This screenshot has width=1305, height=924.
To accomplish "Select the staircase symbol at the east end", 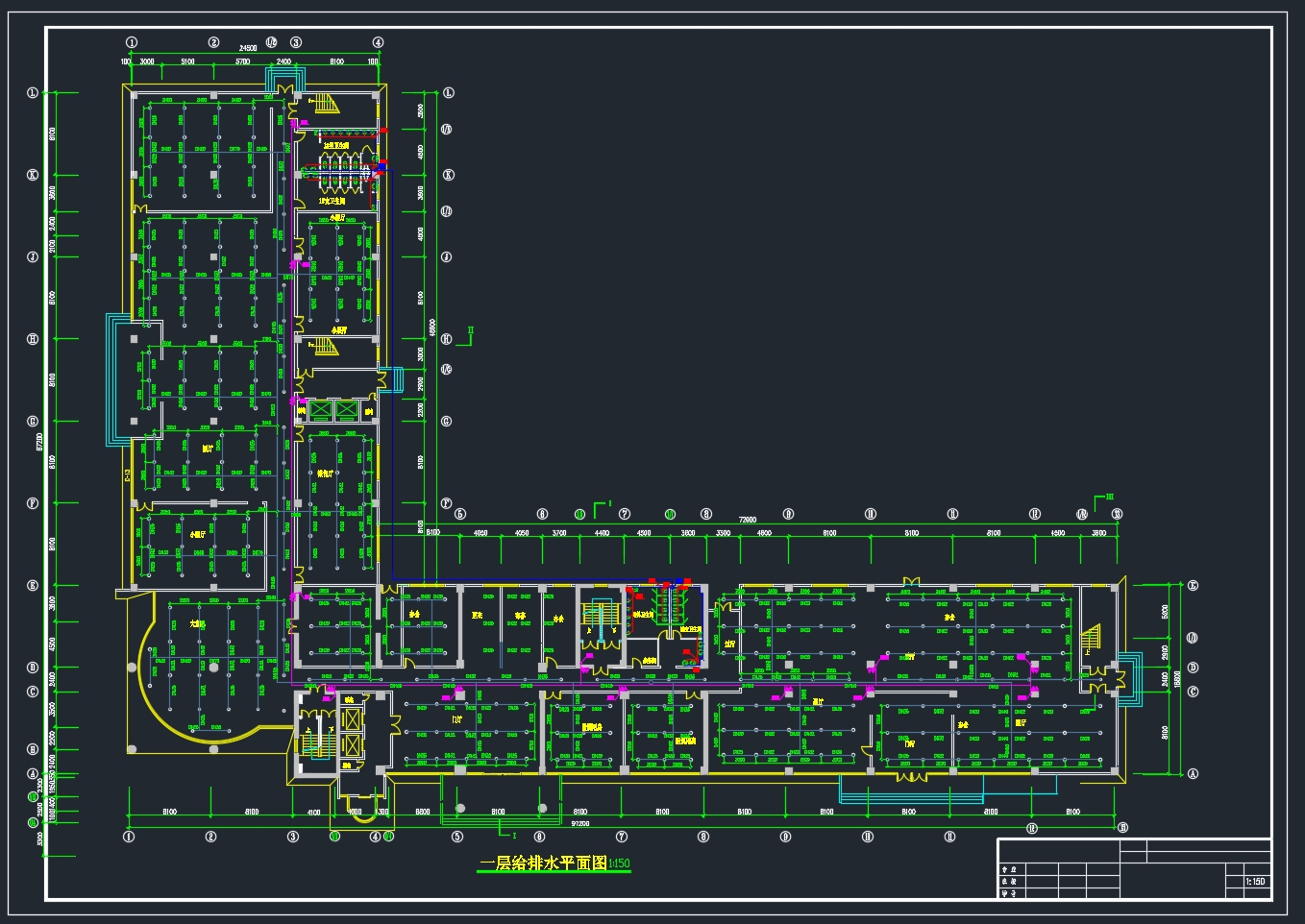I will pyautogui.click(x=1092, y=639).
